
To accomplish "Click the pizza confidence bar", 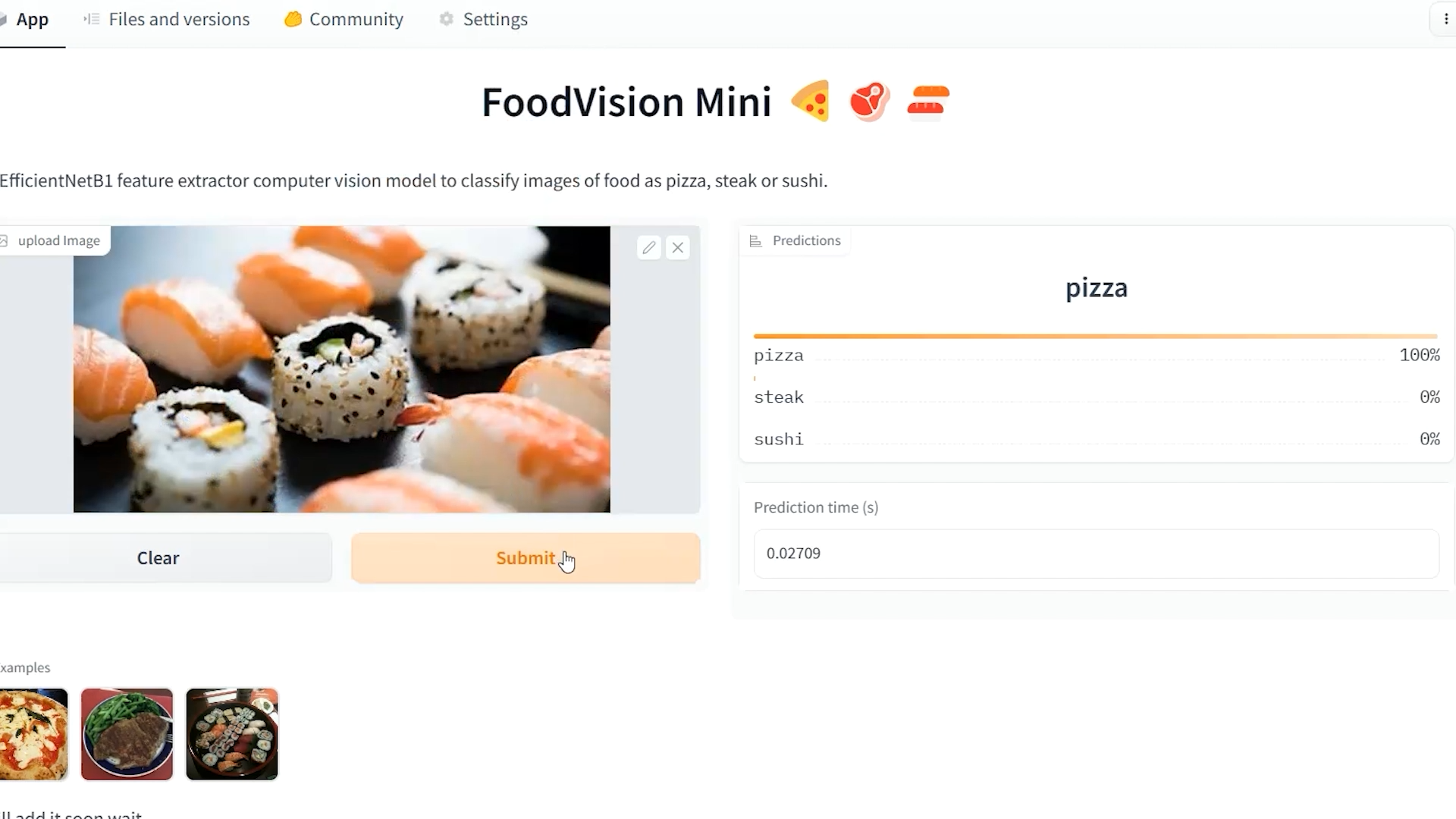I will [1095, 336].
